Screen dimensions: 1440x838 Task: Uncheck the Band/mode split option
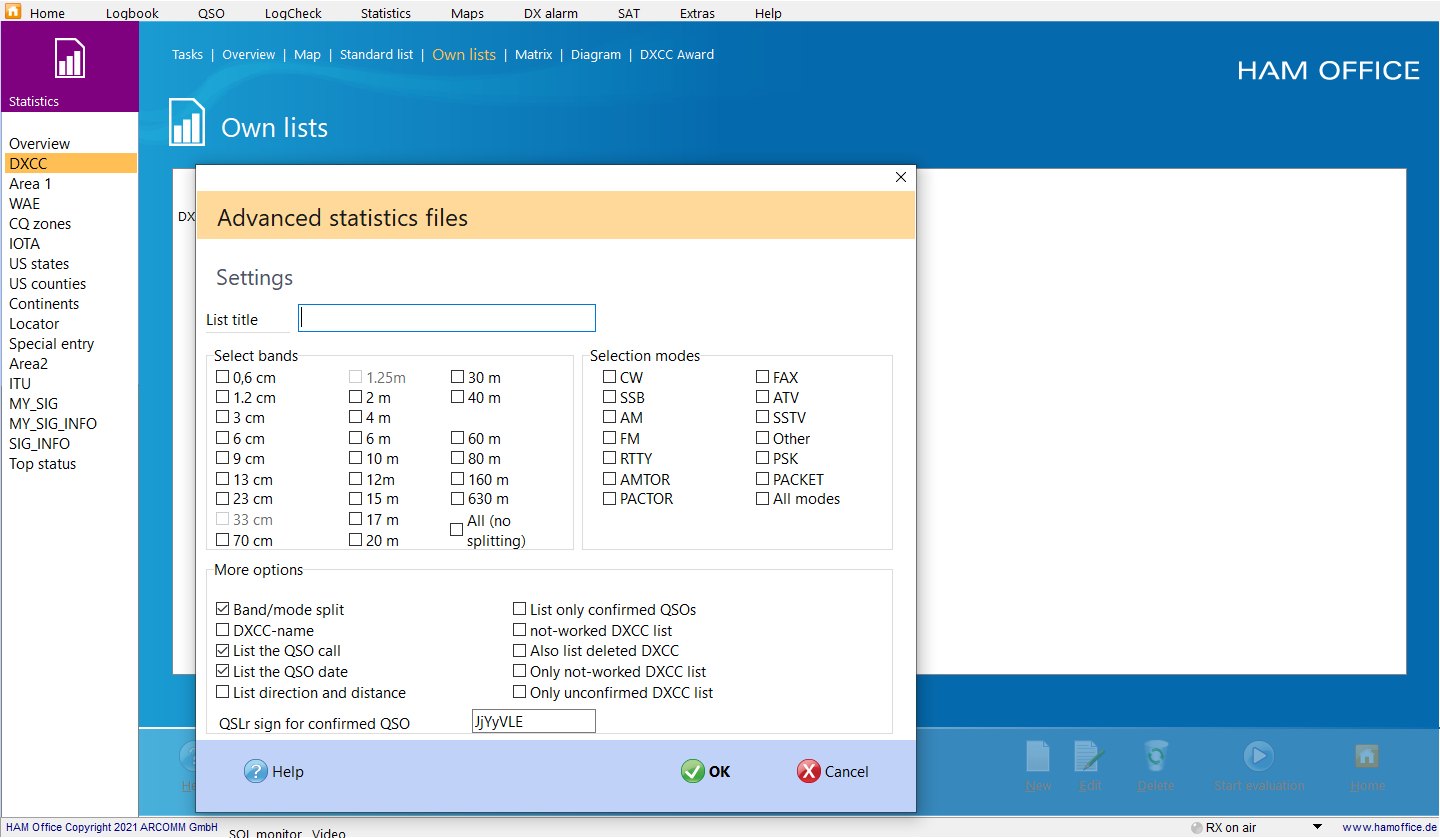point(222,609)
